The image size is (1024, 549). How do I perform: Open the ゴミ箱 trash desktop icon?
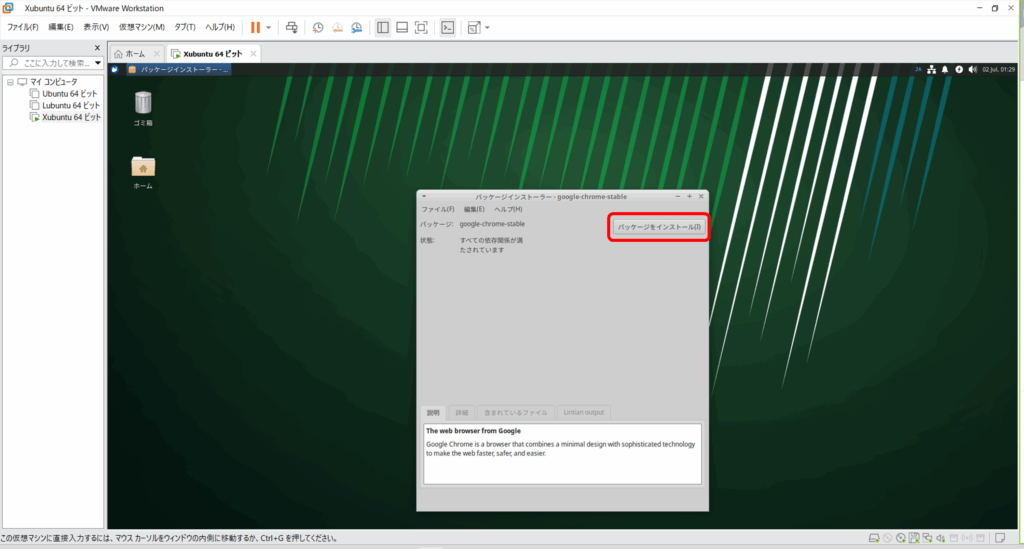[x=143, y=102]
